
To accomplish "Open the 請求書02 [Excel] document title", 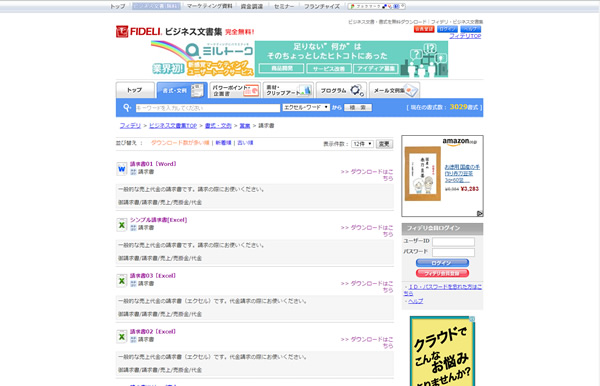I will pos(153,332).
